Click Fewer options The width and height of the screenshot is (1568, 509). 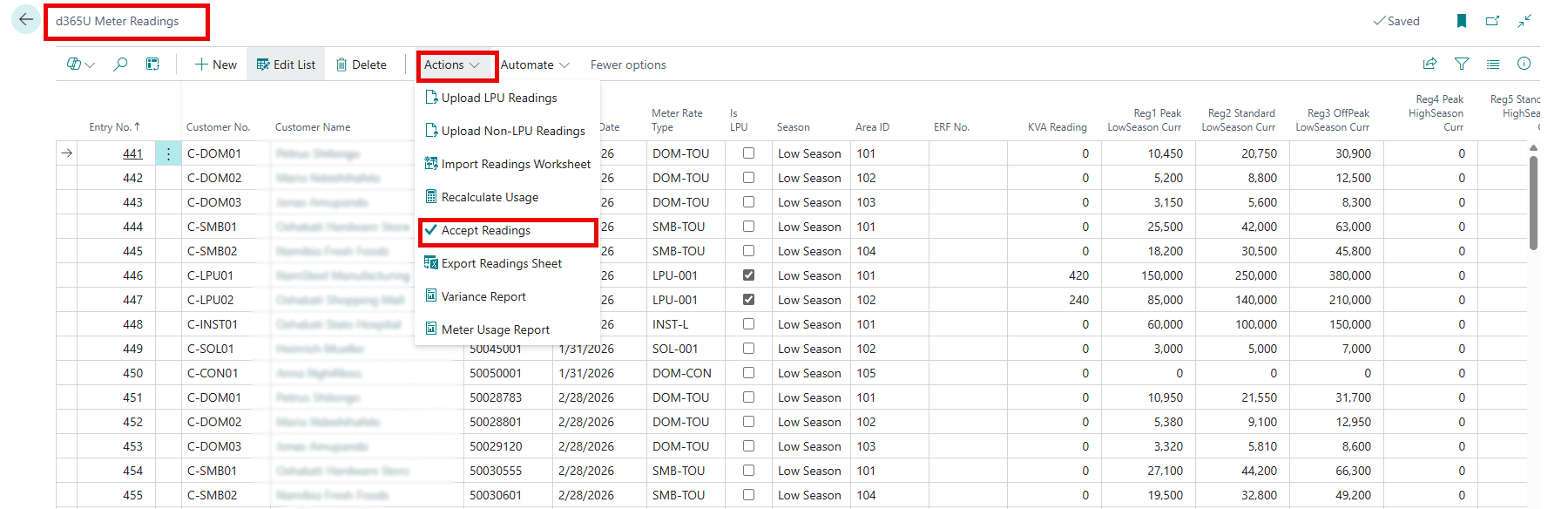(628, 64)
